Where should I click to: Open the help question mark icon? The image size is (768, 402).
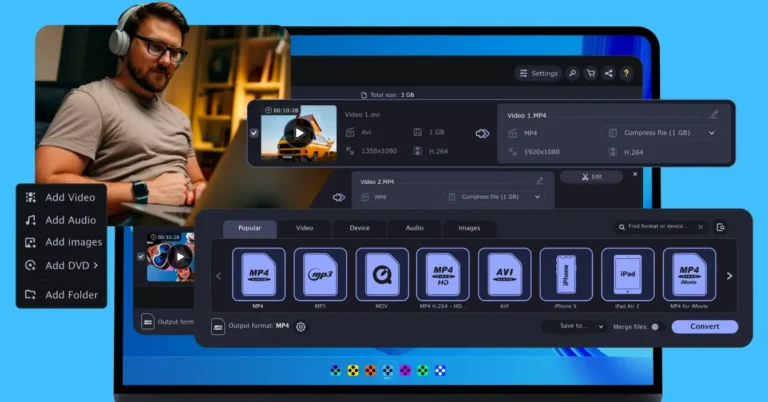tap(626, 73)
